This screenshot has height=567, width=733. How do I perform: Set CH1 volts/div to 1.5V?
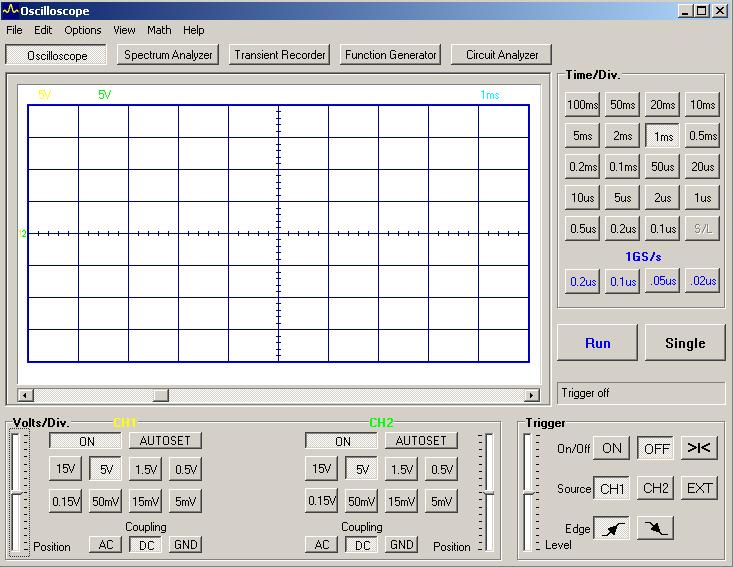tap(146, 469)
